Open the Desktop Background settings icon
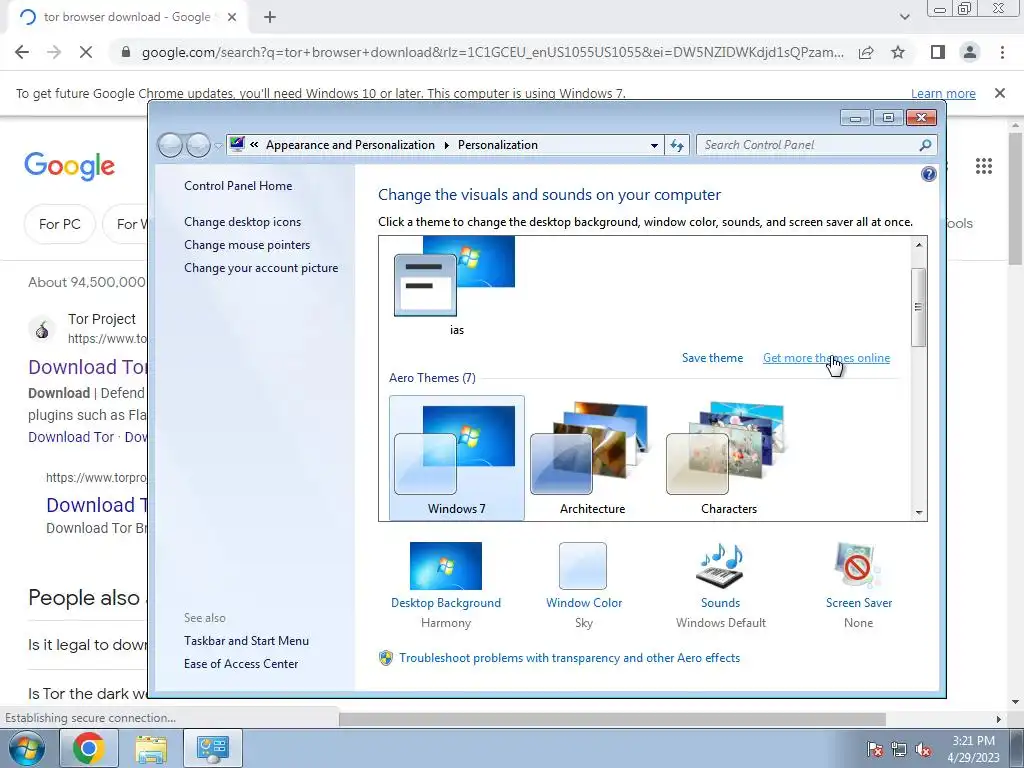Image resolution: width=1024 pixels, height=768 pixels. [x=445, y=566]
